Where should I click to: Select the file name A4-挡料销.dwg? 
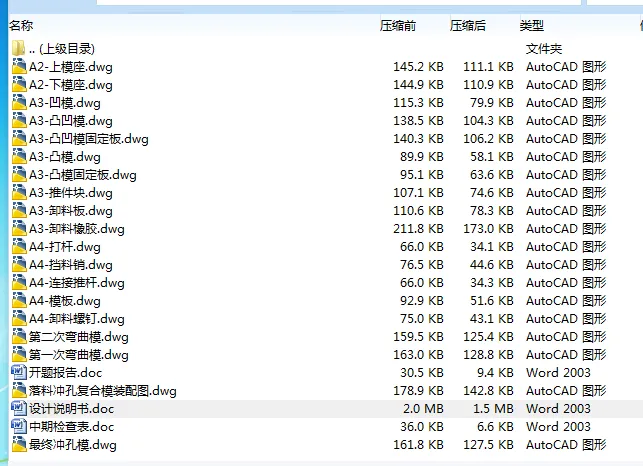[71, 265]
